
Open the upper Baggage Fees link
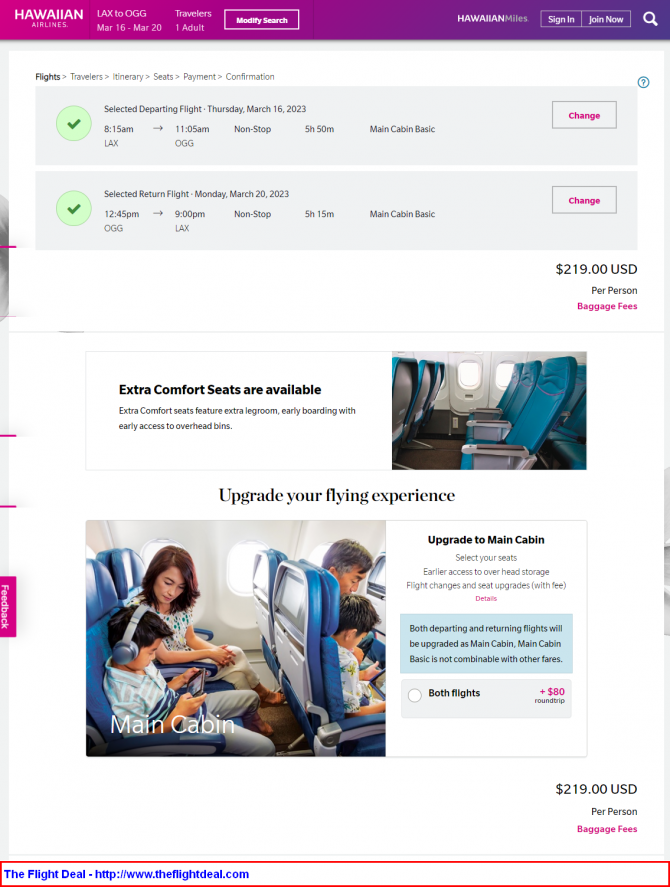[x=607, y=306]
